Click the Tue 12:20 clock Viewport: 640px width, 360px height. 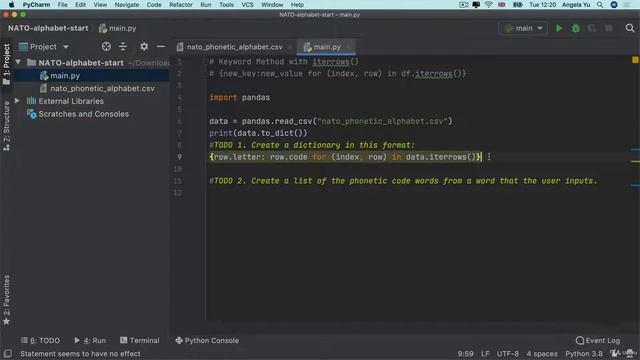[542, 5]
